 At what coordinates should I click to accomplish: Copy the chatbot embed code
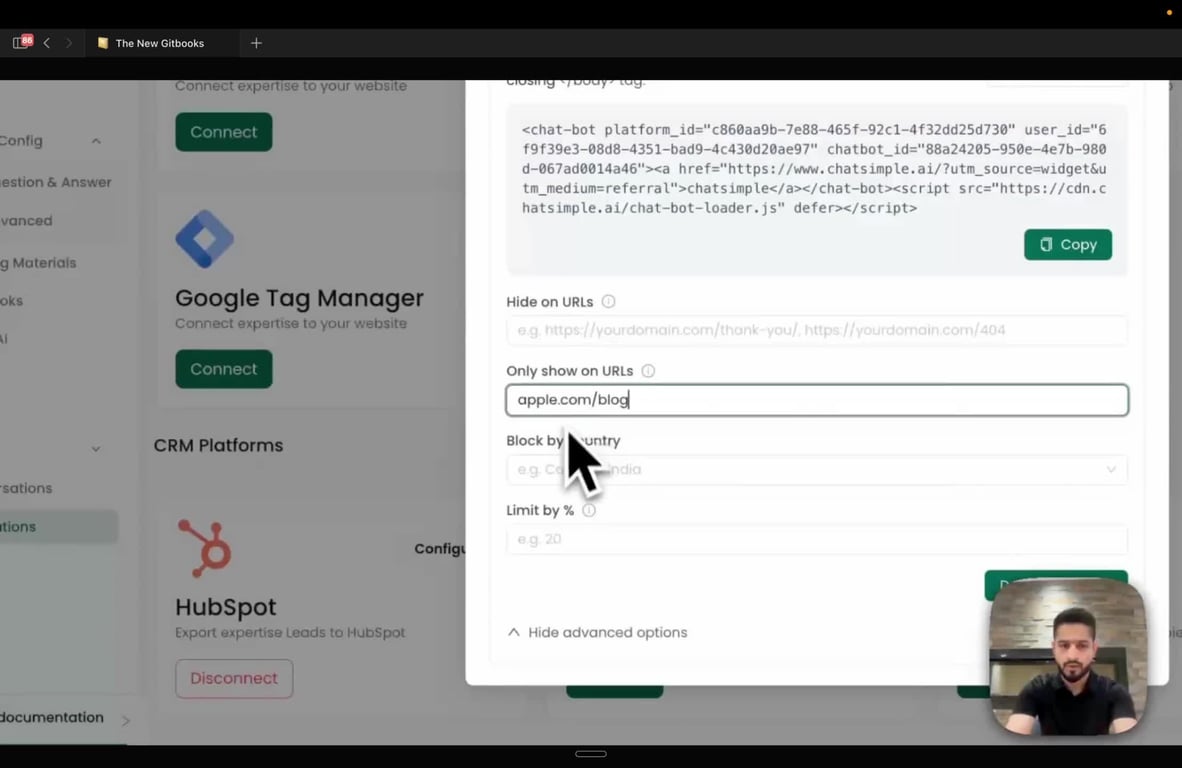[x=1067, y=244]
